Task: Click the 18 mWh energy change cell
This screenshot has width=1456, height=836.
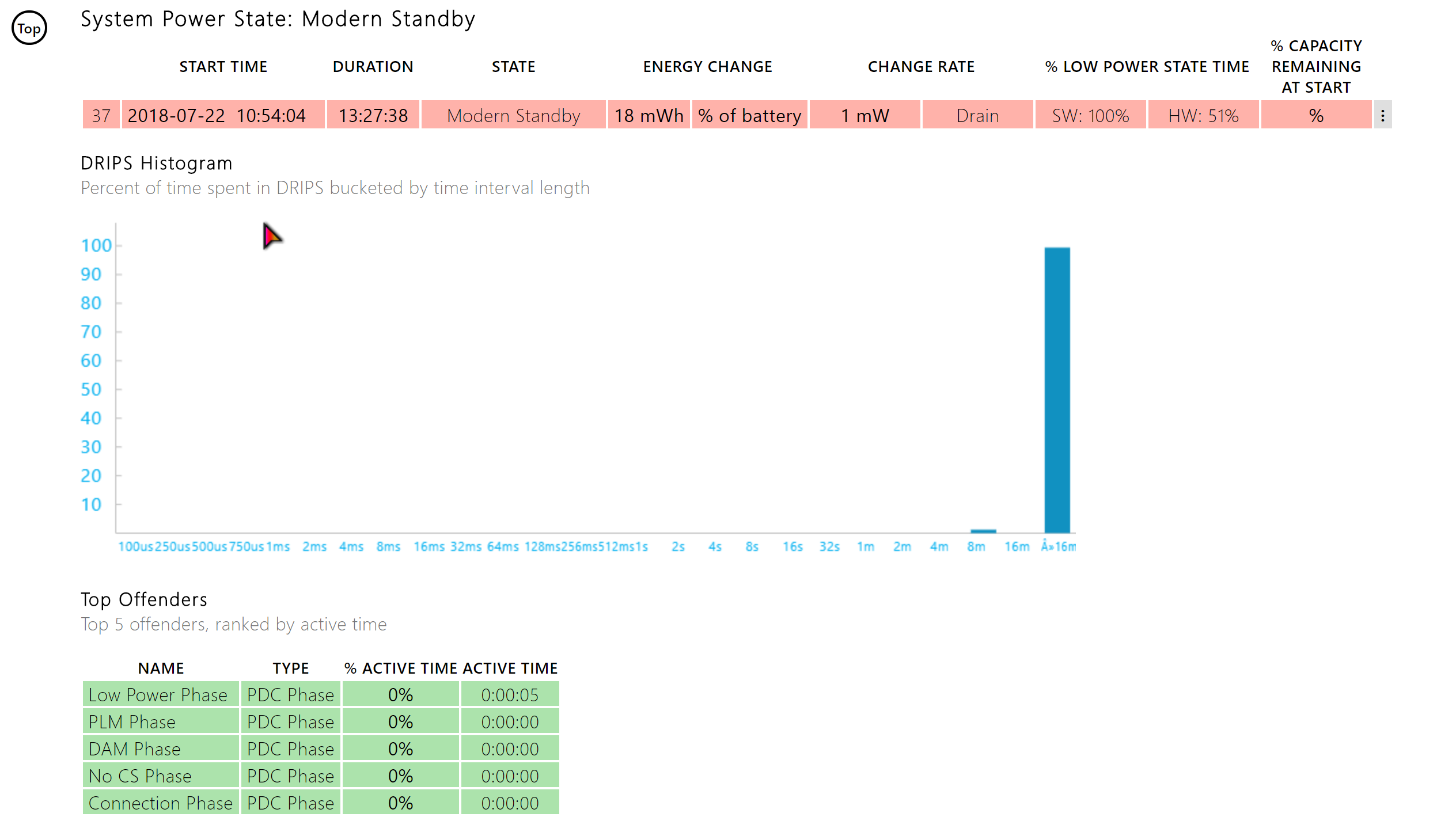Action: click(649, 116)
